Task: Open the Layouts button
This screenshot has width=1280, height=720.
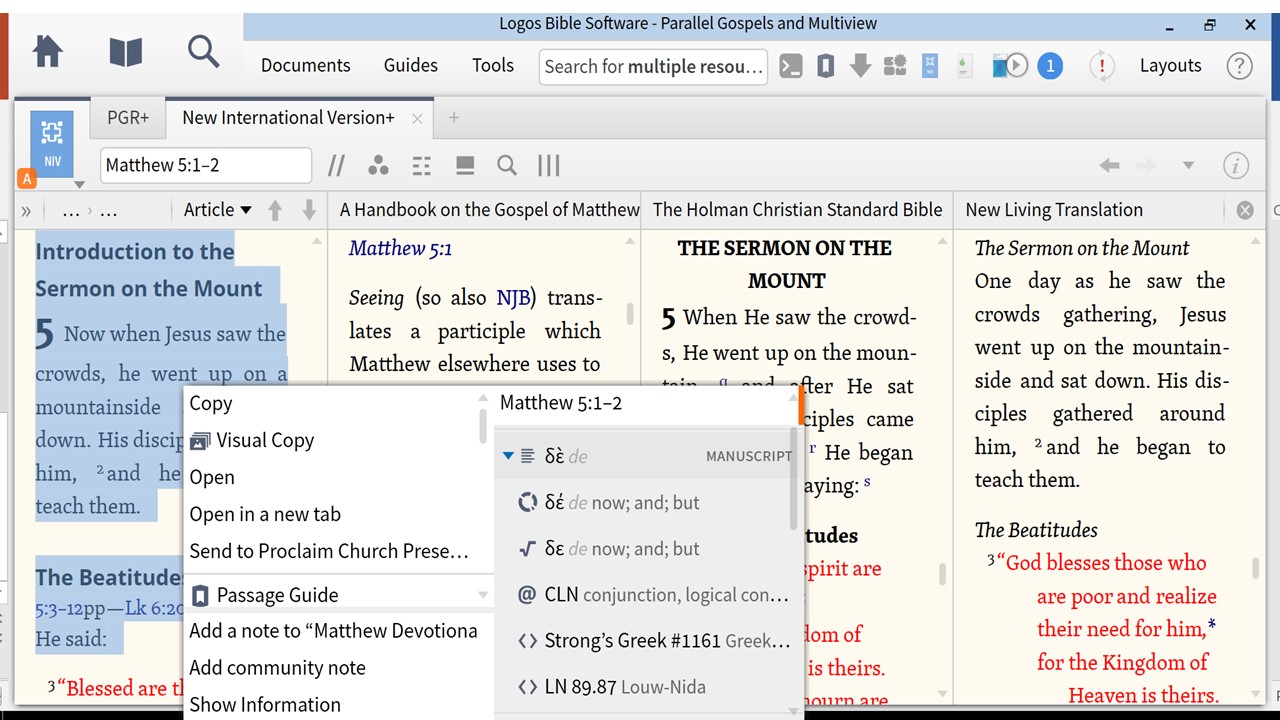Action: (1170, 66)
